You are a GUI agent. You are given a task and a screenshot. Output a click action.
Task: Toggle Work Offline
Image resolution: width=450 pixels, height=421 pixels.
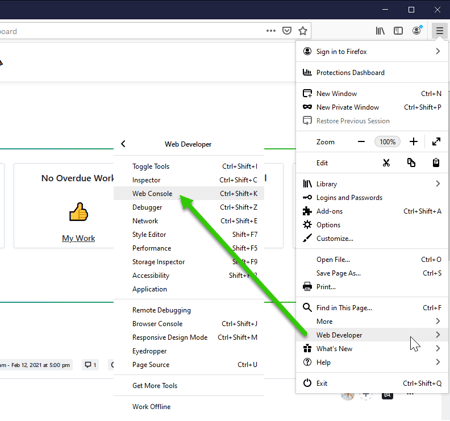tap(189, 407)
